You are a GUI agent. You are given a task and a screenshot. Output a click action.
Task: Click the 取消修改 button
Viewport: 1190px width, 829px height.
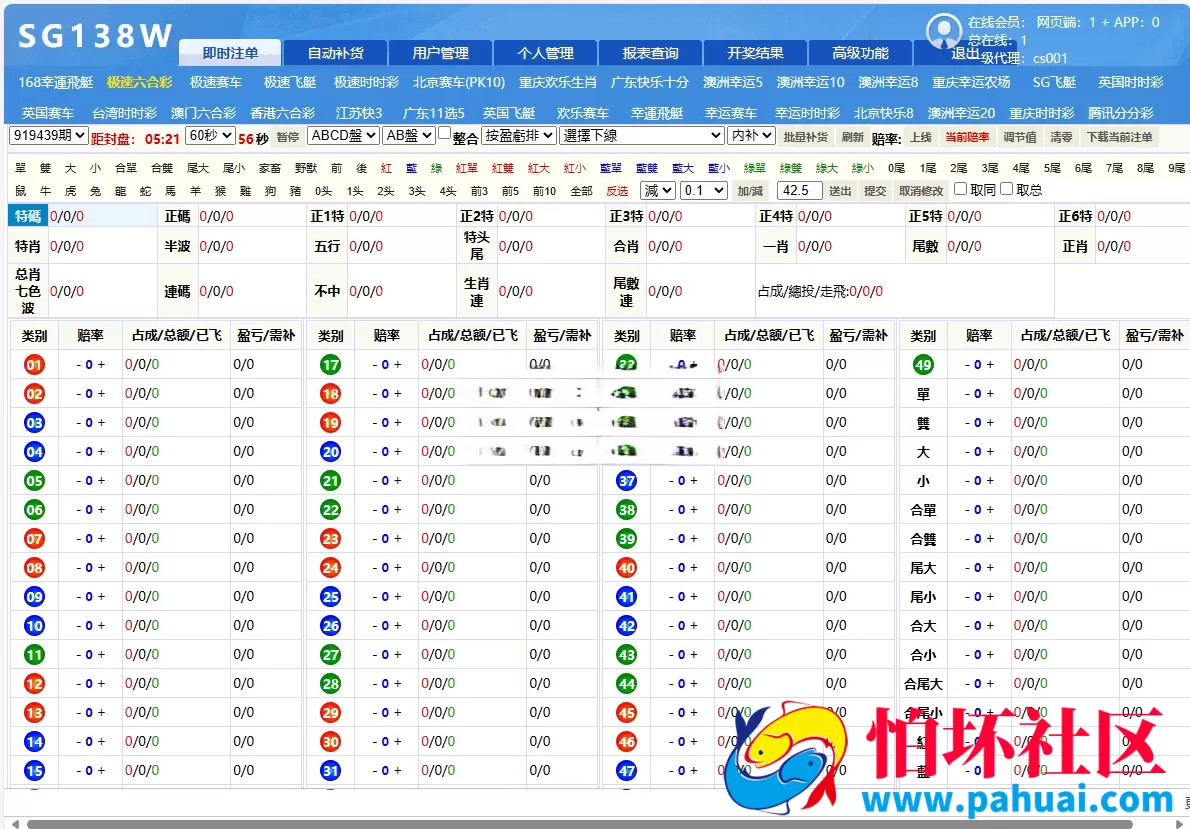(921, 191)
